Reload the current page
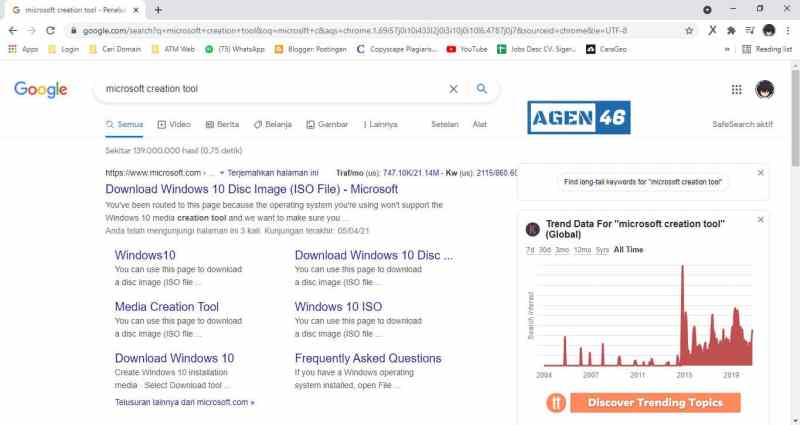Screen dimensions: 800x425 [50, 31]
